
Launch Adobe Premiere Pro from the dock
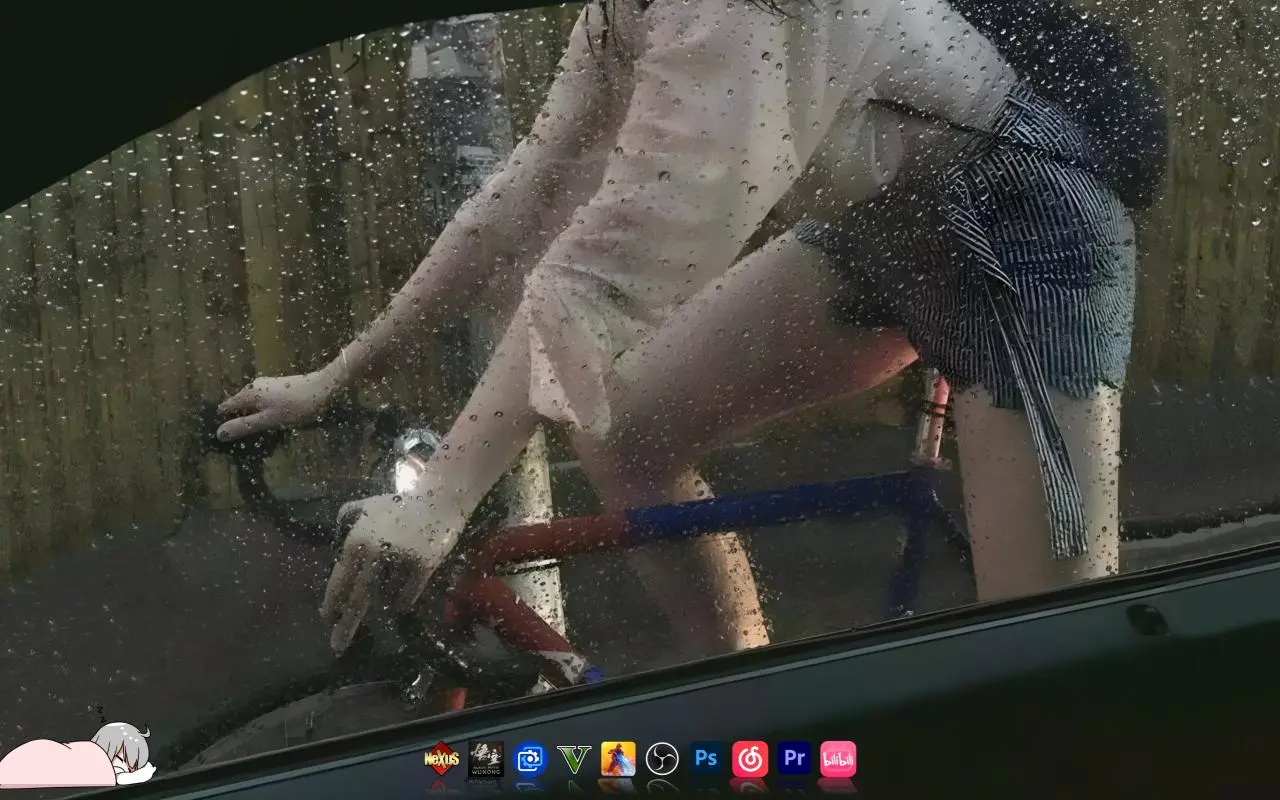794,759
